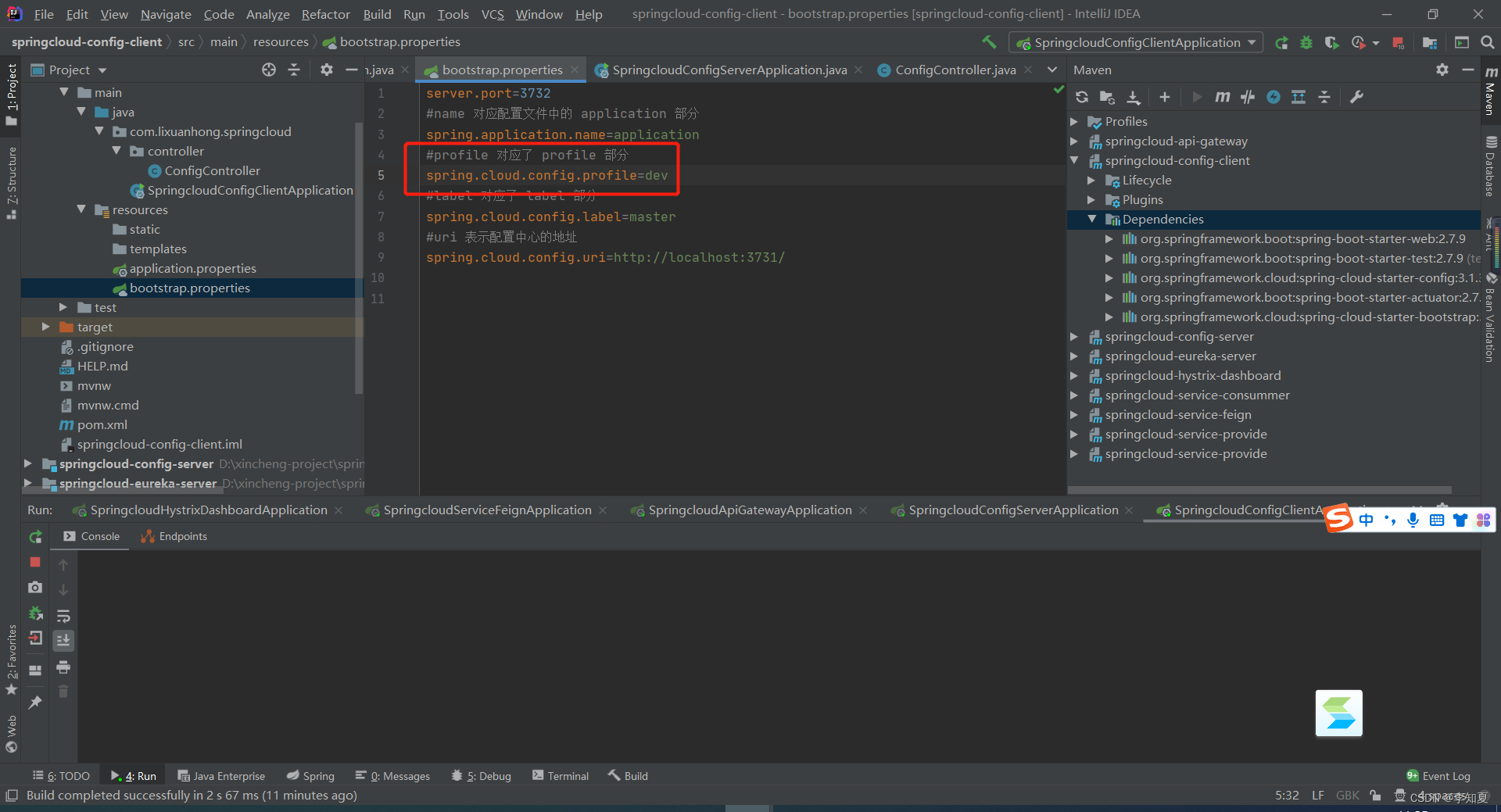Switch to ConfigController.java editor tab
1501x812 pixels.
(955, 70)
